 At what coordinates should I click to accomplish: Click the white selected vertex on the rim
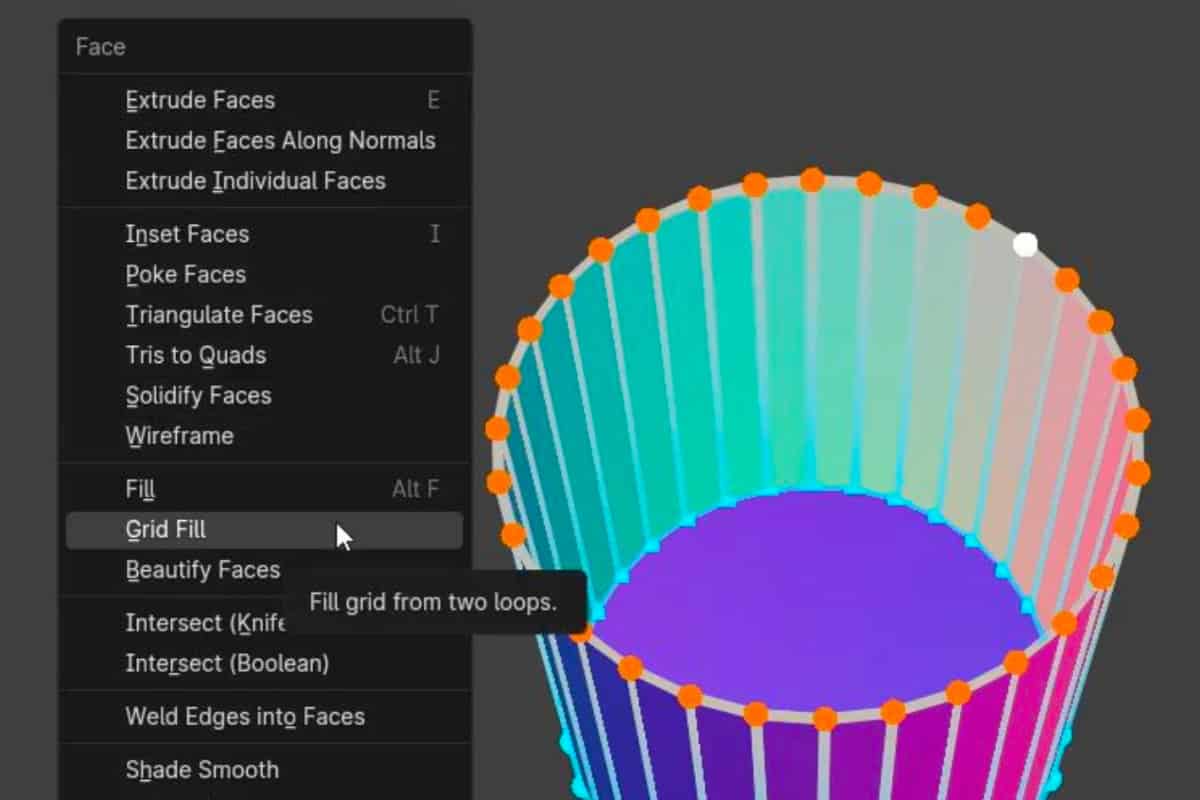(1024, 243)
